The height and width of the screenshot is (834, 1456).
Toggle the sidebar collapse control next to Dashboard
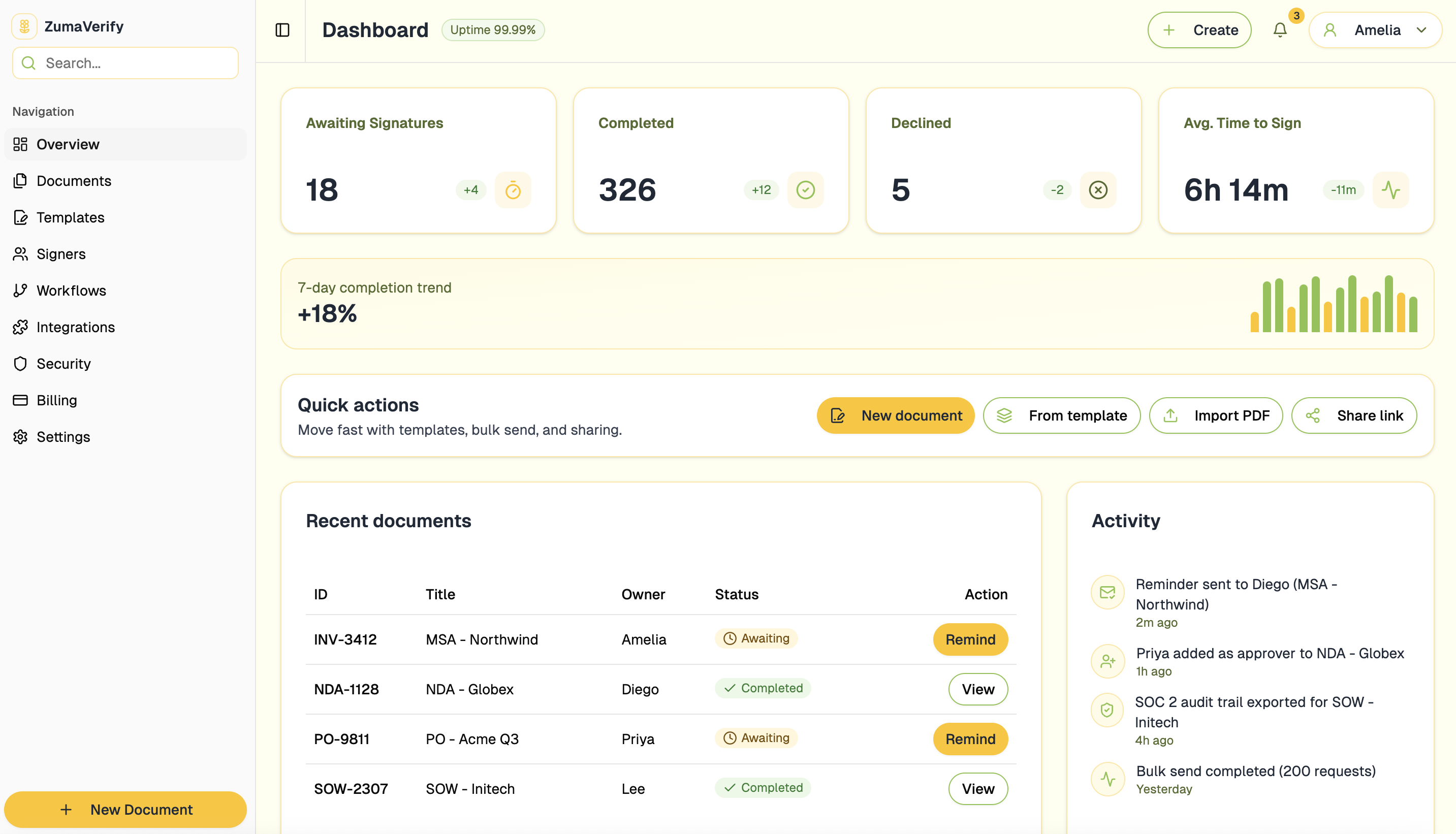pyautogui.click(x=282, y=30)
